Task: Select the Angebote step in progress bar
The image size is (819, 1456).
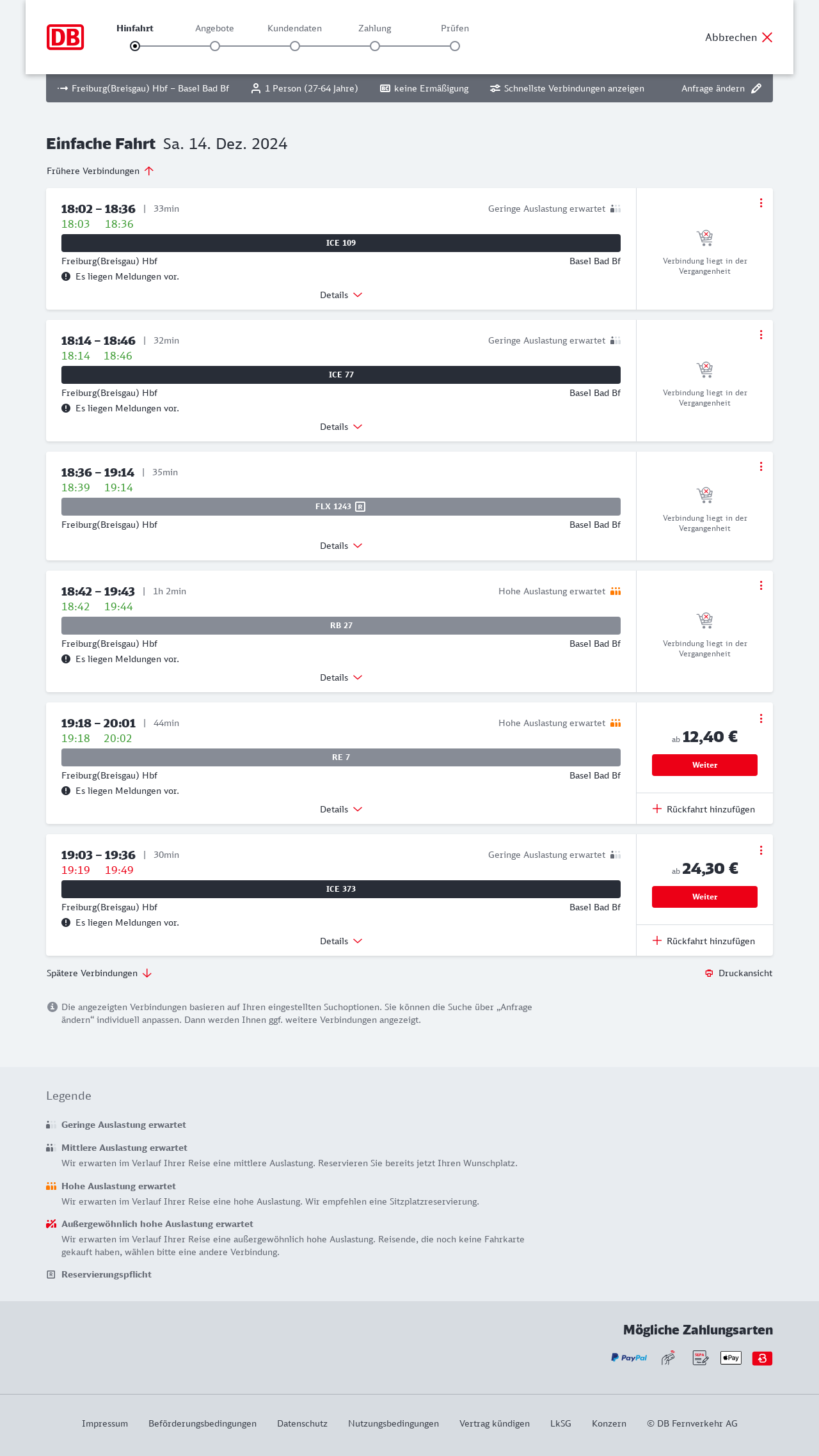Action: (x=215, y=46)
